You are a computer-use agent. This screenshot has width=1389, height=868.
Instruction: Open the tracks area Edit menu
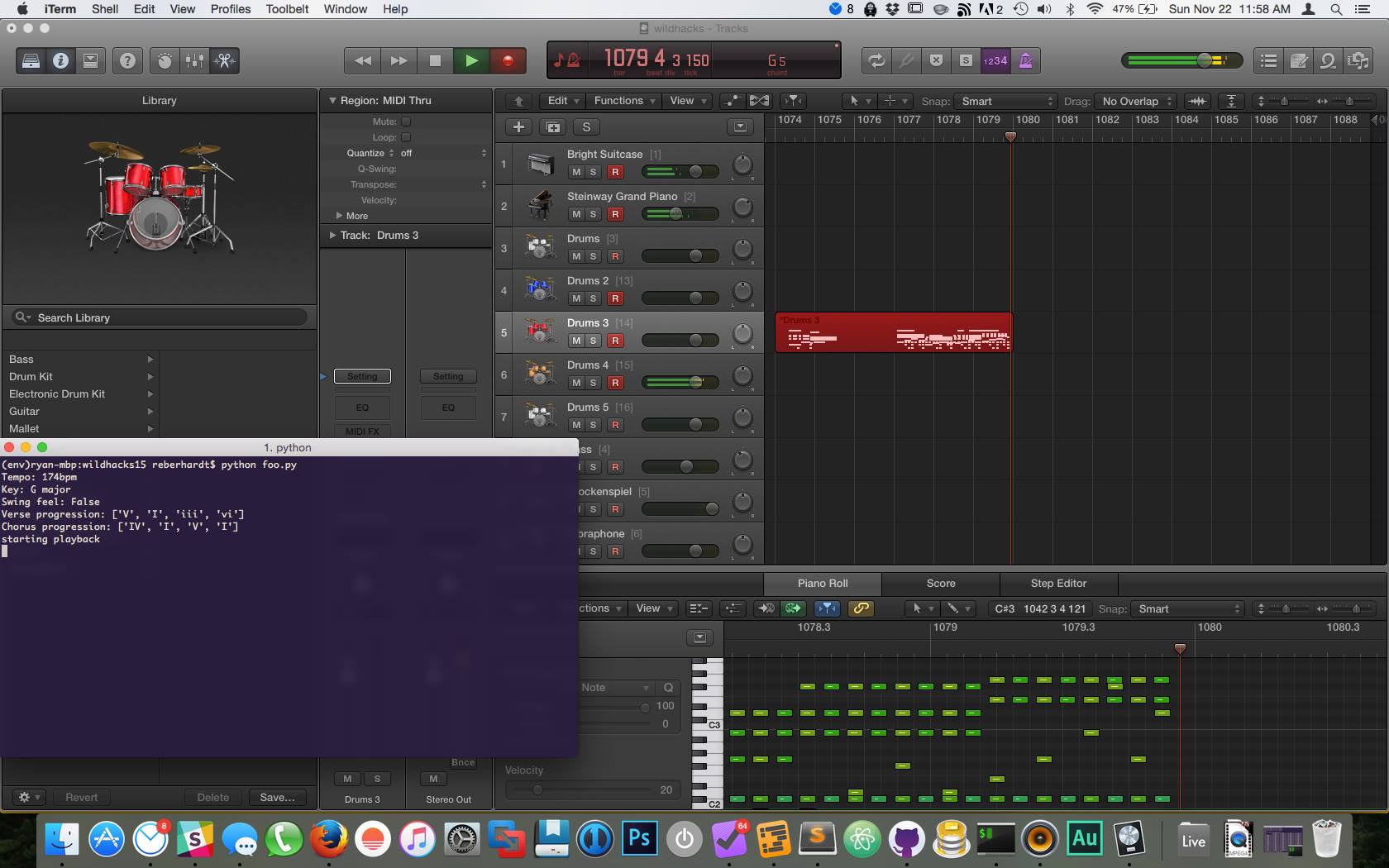tap(563, 101)
